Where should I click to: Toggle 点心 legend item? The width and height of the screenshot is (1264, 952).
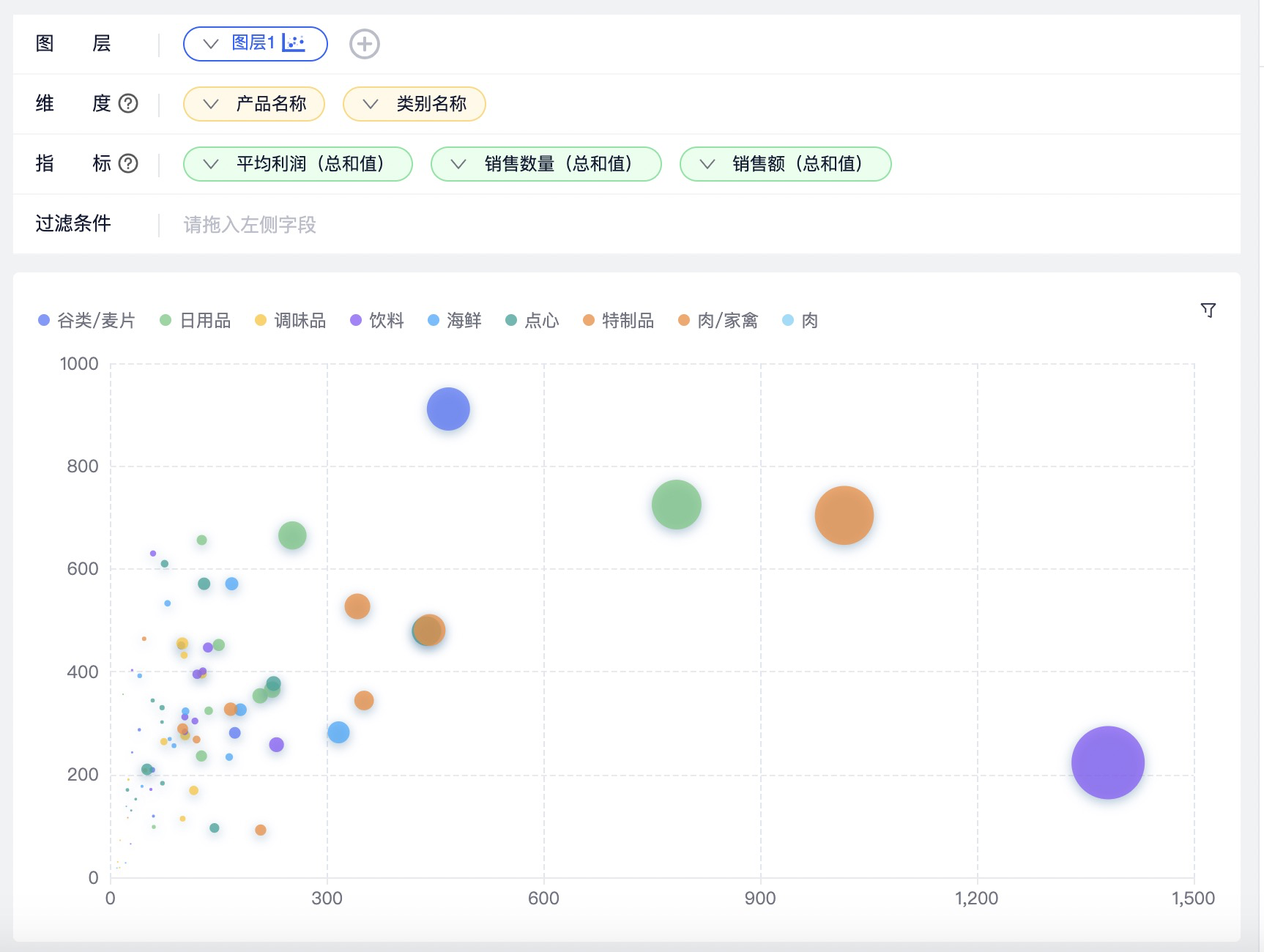(532, 321)
